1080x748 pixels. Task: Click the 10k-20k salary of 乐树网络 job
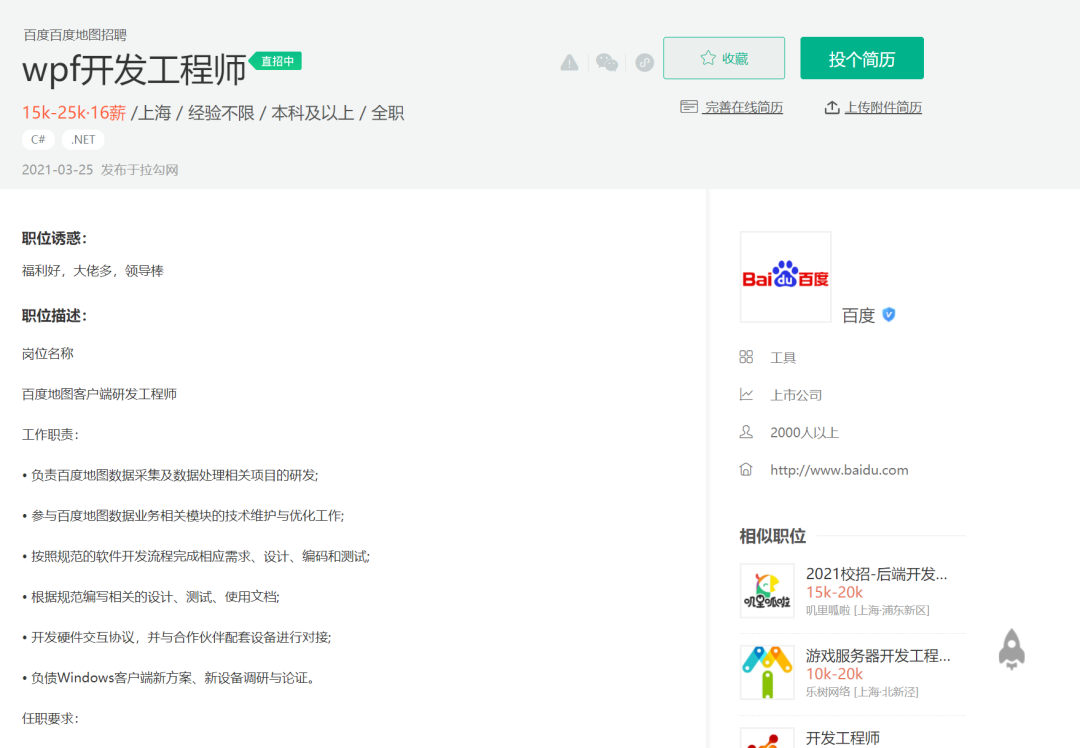pos(834,674)
